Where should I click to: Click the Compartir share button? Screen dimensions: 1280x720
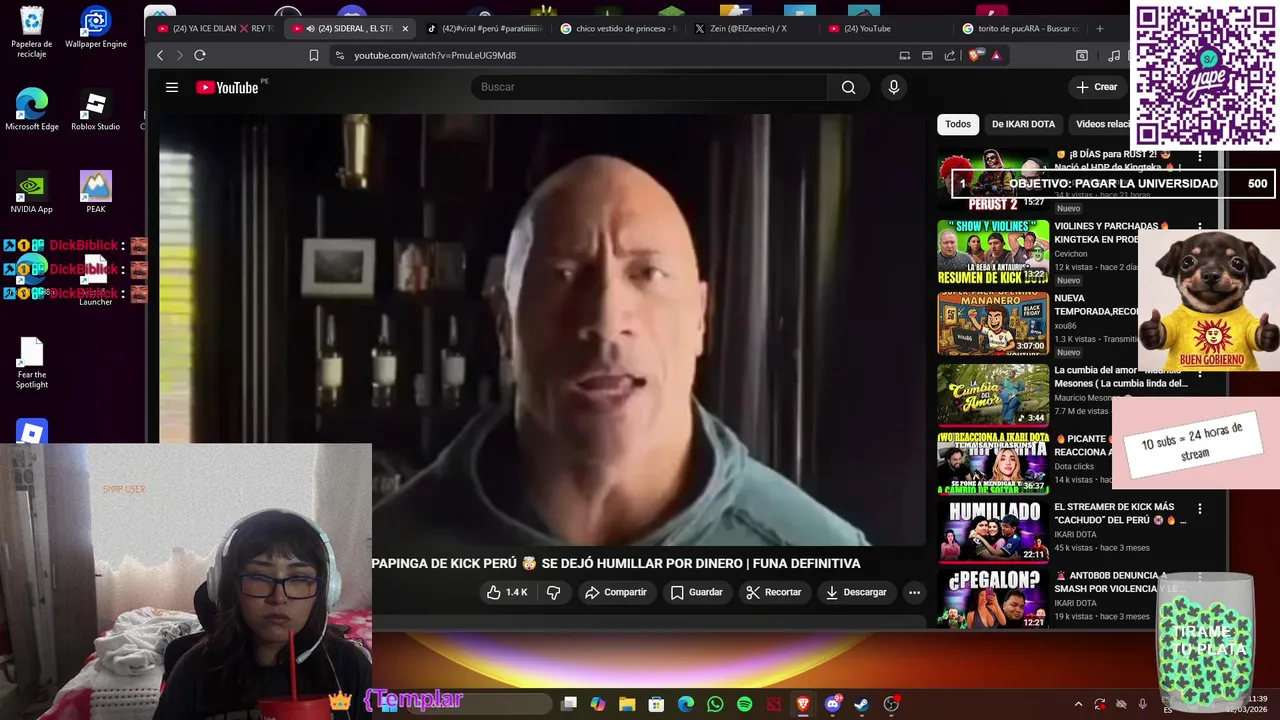point(616,592)
